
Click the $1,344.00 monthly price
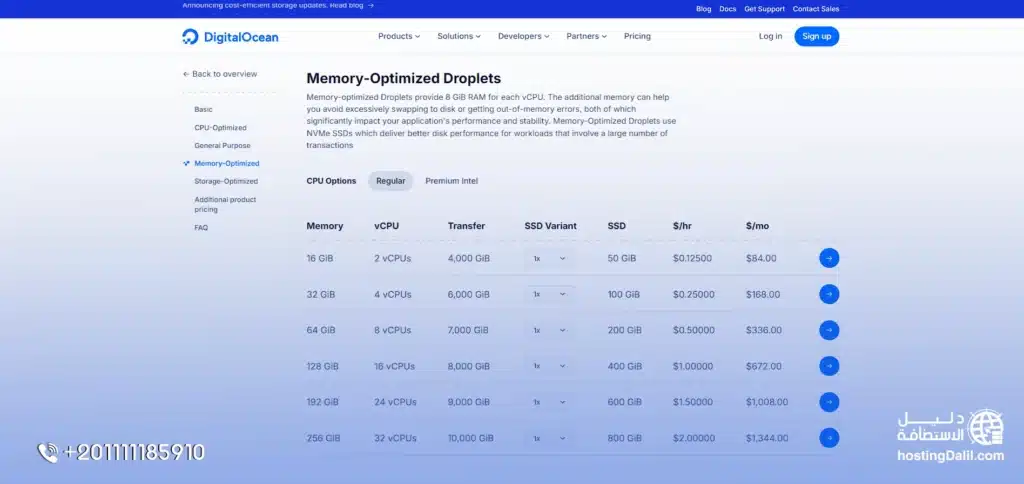767,438
